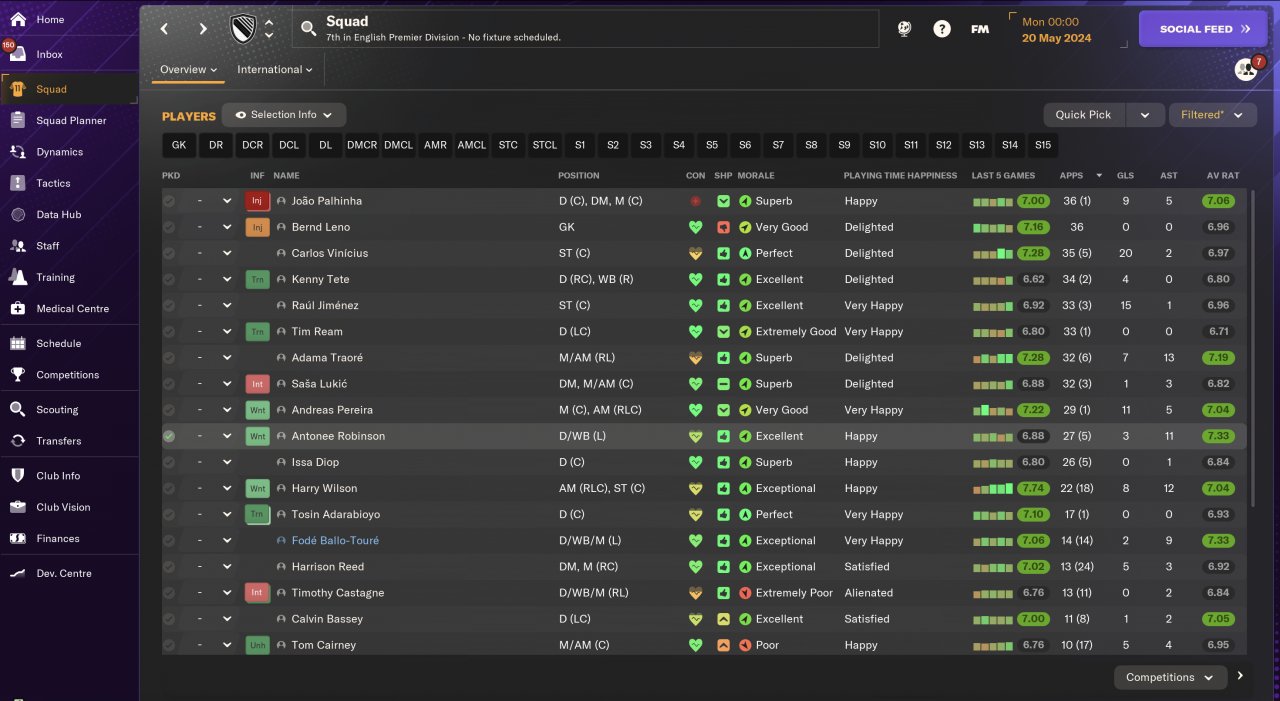Toggle pick checkbox for João Palhinha

169,201
